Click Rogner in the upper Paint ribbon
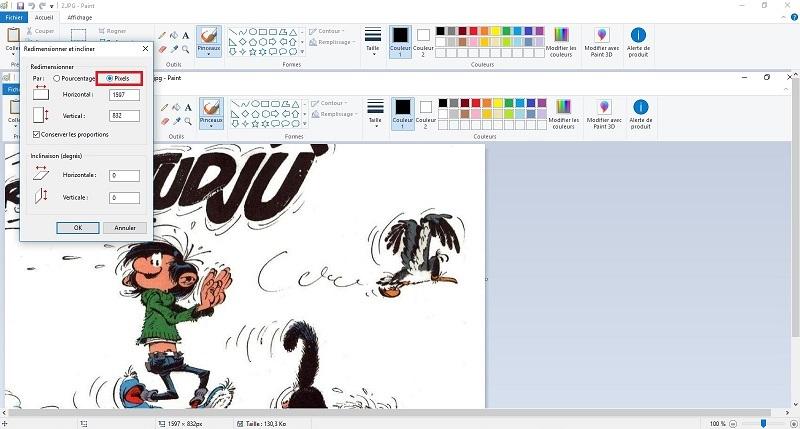The width and height of the screenshot is (800, 429). (x=113, y=31)
